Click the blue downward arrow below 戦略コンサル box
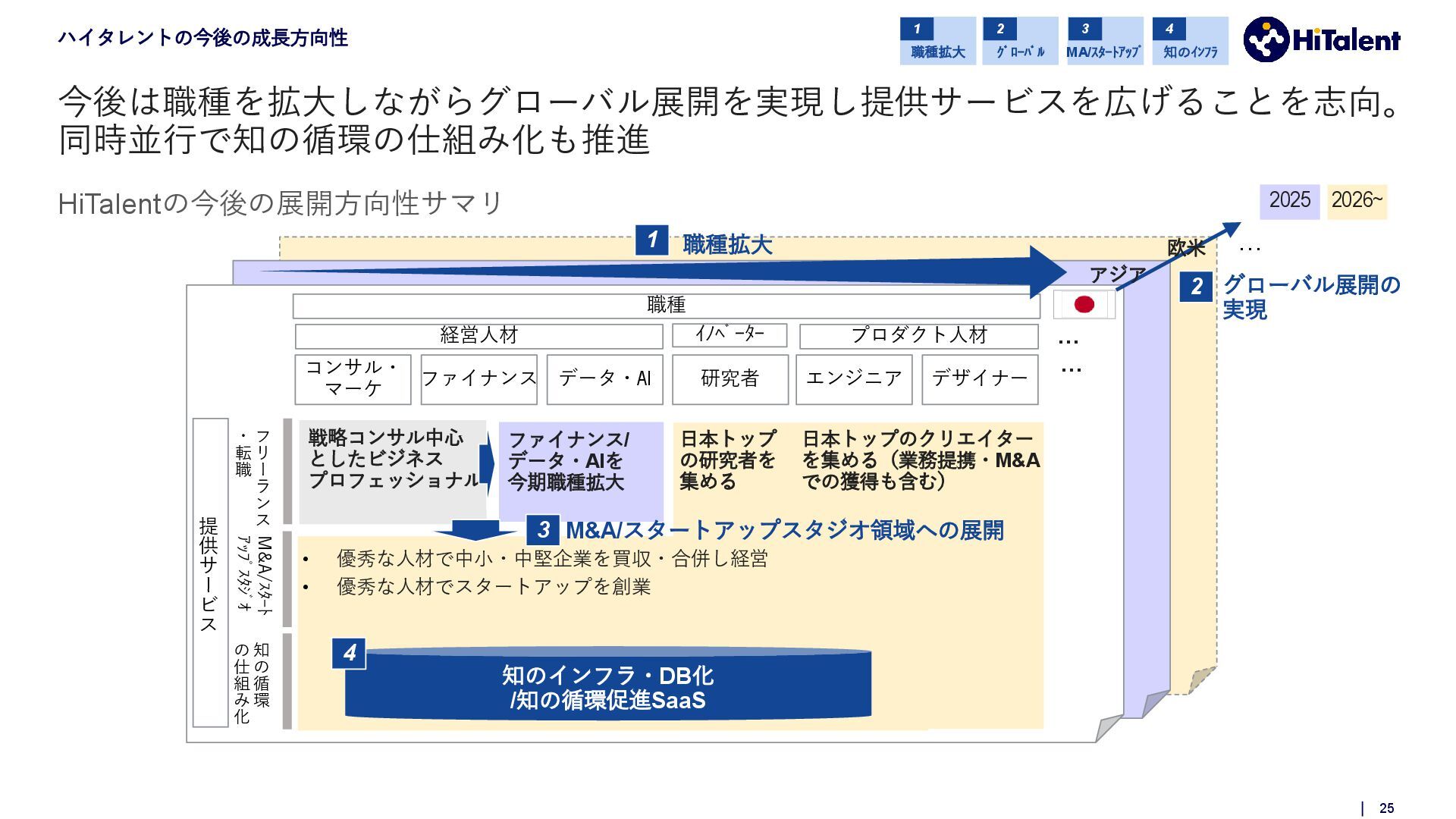The height and width of the screenshot is (819, 1456). (475, 529)
